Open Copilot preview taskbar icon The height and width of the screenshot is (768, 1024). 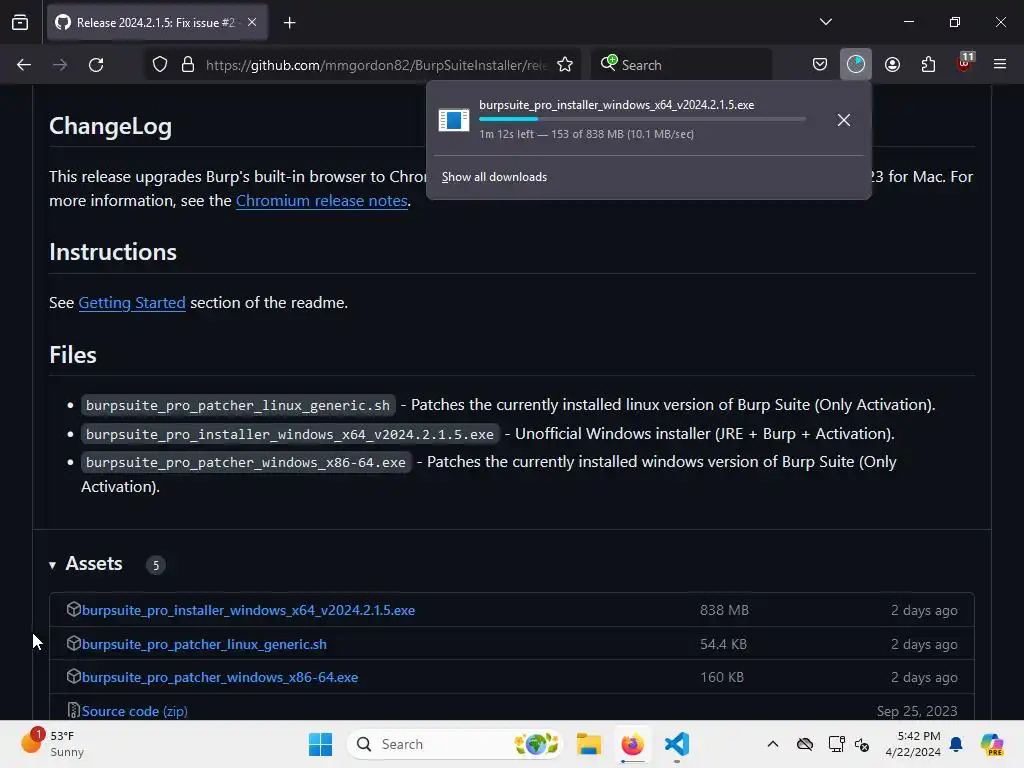click(992, 744)
